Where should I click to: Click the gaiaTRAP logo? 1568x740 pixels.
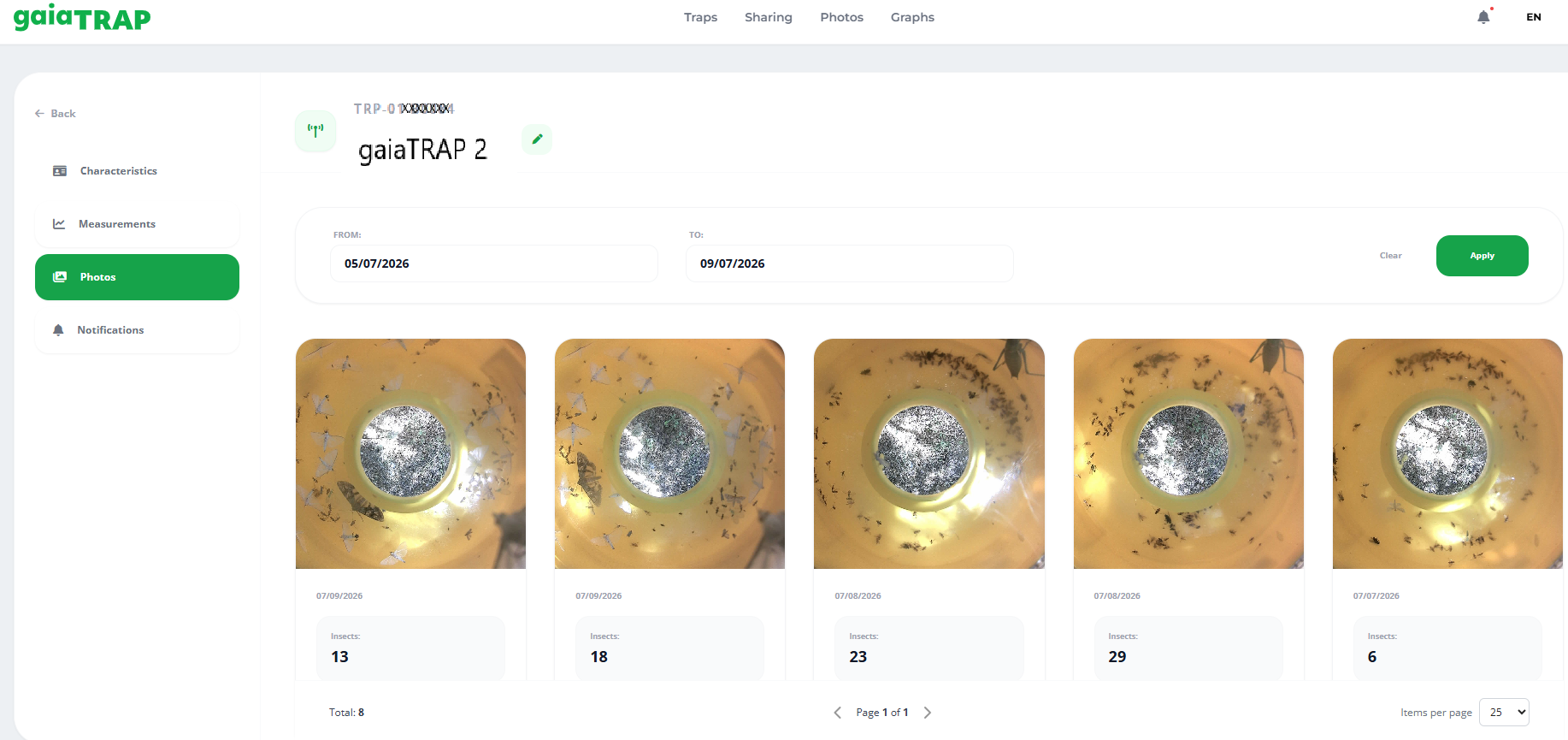click(x=82, y=17)
